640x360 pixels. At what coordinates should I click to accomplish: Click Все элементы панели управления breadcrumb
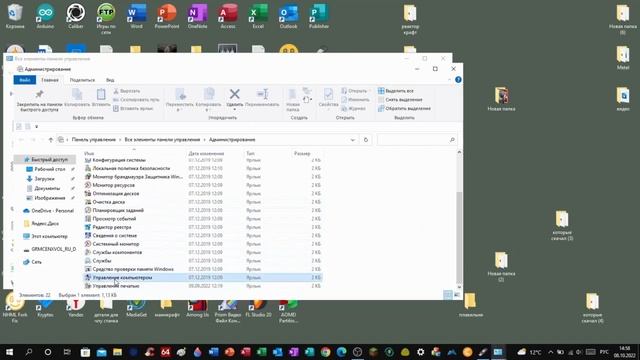pos(162,140)
